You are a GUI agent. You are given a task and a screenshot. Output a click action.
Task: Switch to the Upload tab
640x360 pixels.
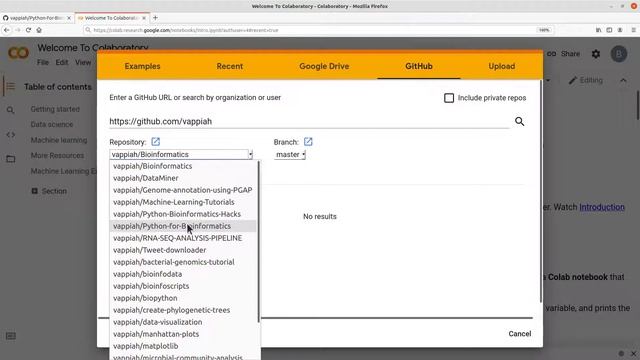[502, 66]
